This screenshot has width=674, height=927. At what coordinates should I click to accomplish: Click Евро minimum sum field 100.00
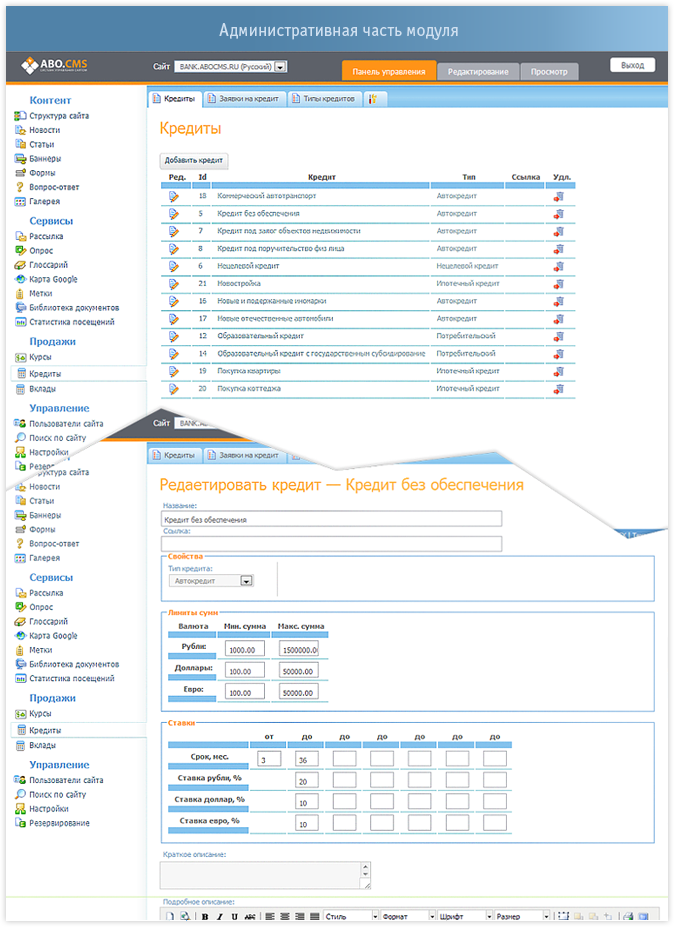[244, 692]
